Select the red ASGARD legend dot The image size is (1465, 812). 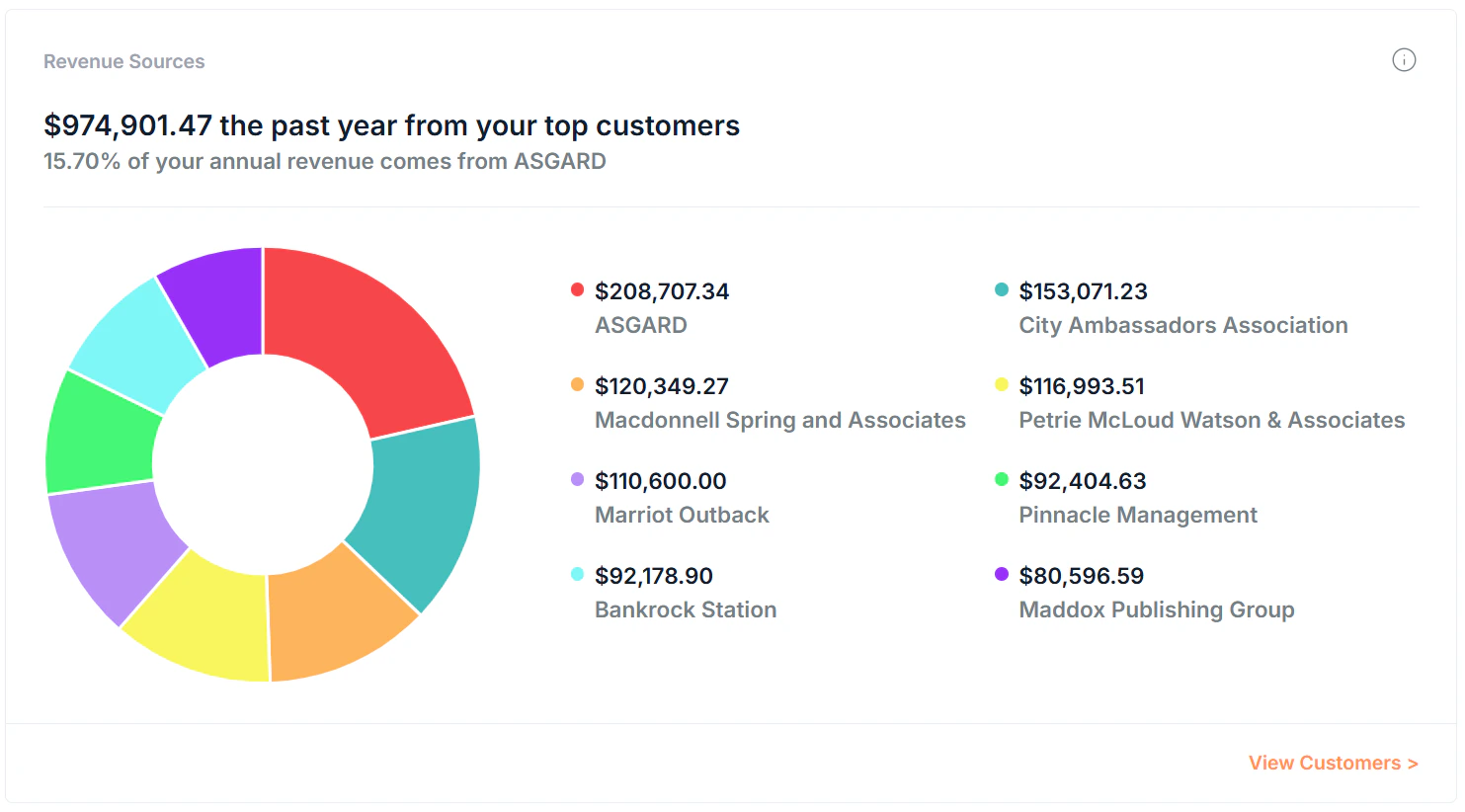click(x=577, y=289)
